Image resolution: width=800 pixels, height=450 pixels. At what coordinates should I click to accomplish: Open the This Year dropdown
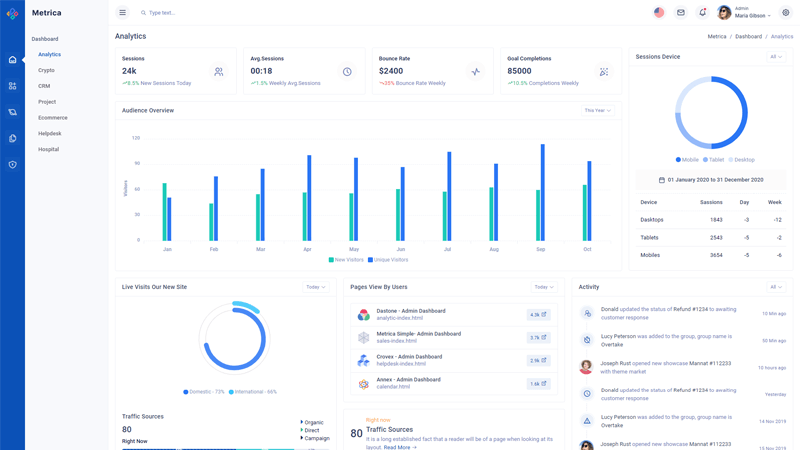(x=597, y=111)
